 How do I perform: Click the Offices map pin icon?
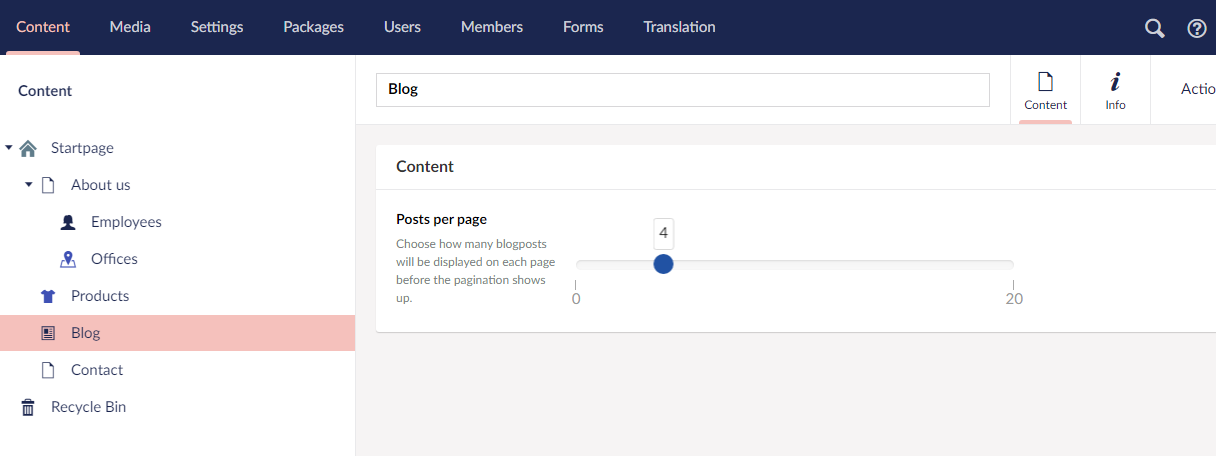tap(68, 259)
